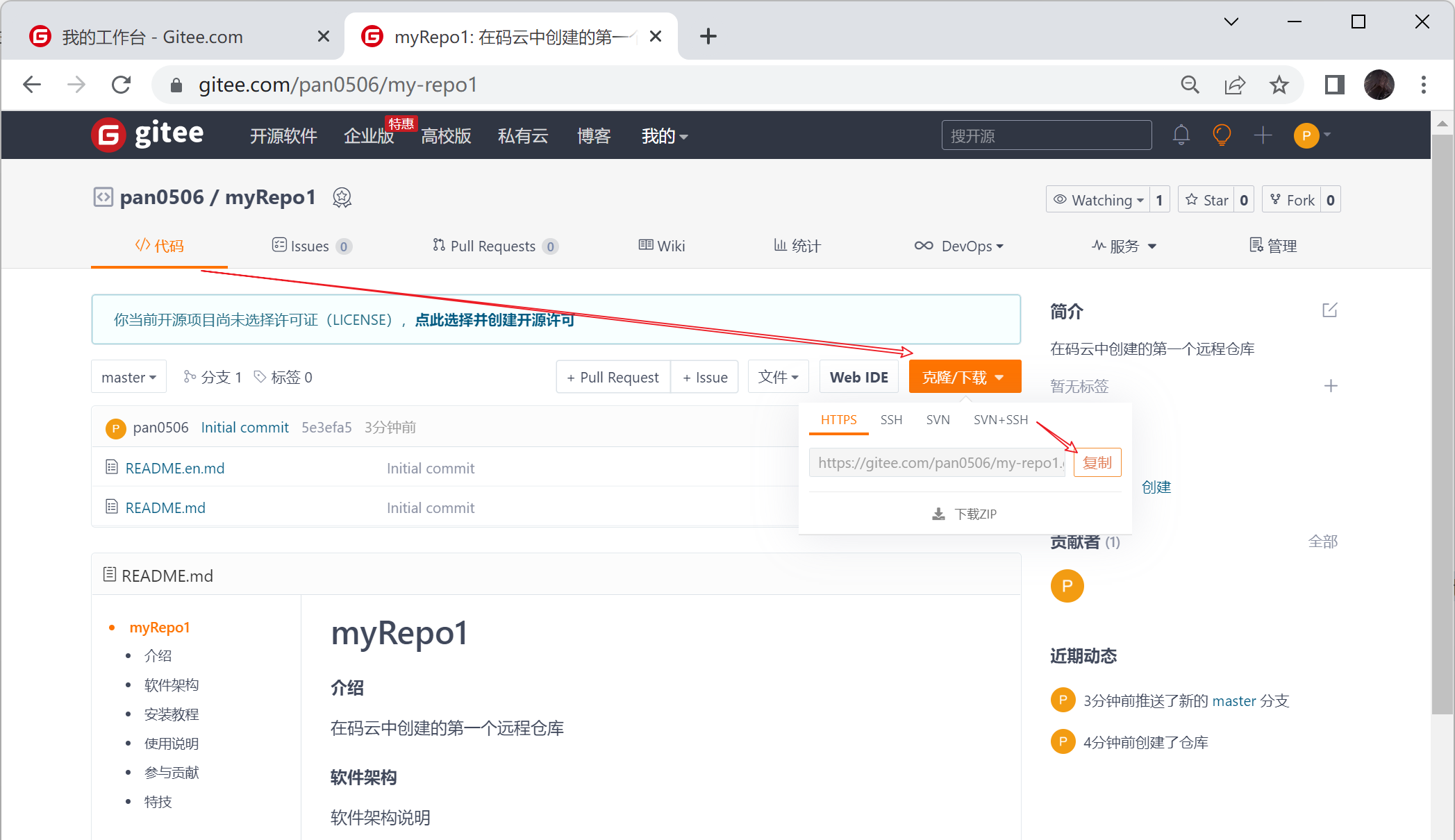Click the edit intro pencil icon
The width and height of the screenshot is (1455, 840).
tap(1329, 310)
